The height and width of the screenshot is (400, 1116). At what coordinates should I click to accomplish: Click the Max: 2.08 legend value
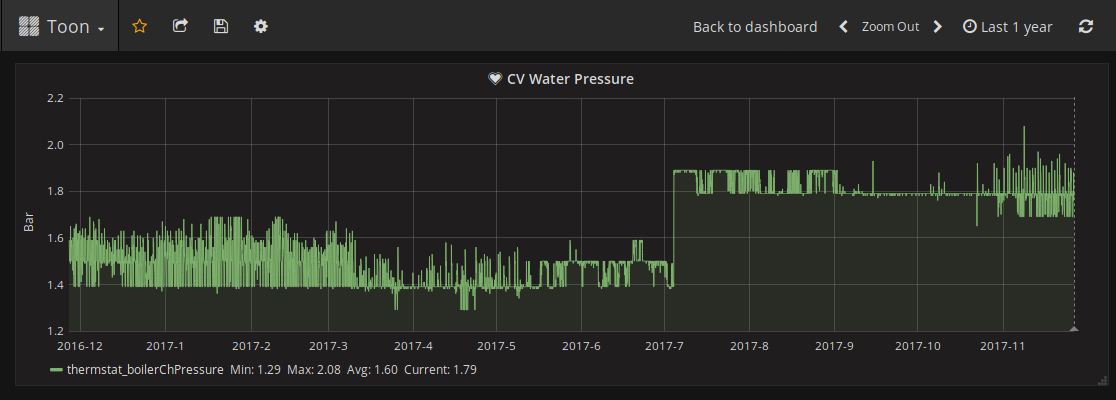tap(313, 370)
